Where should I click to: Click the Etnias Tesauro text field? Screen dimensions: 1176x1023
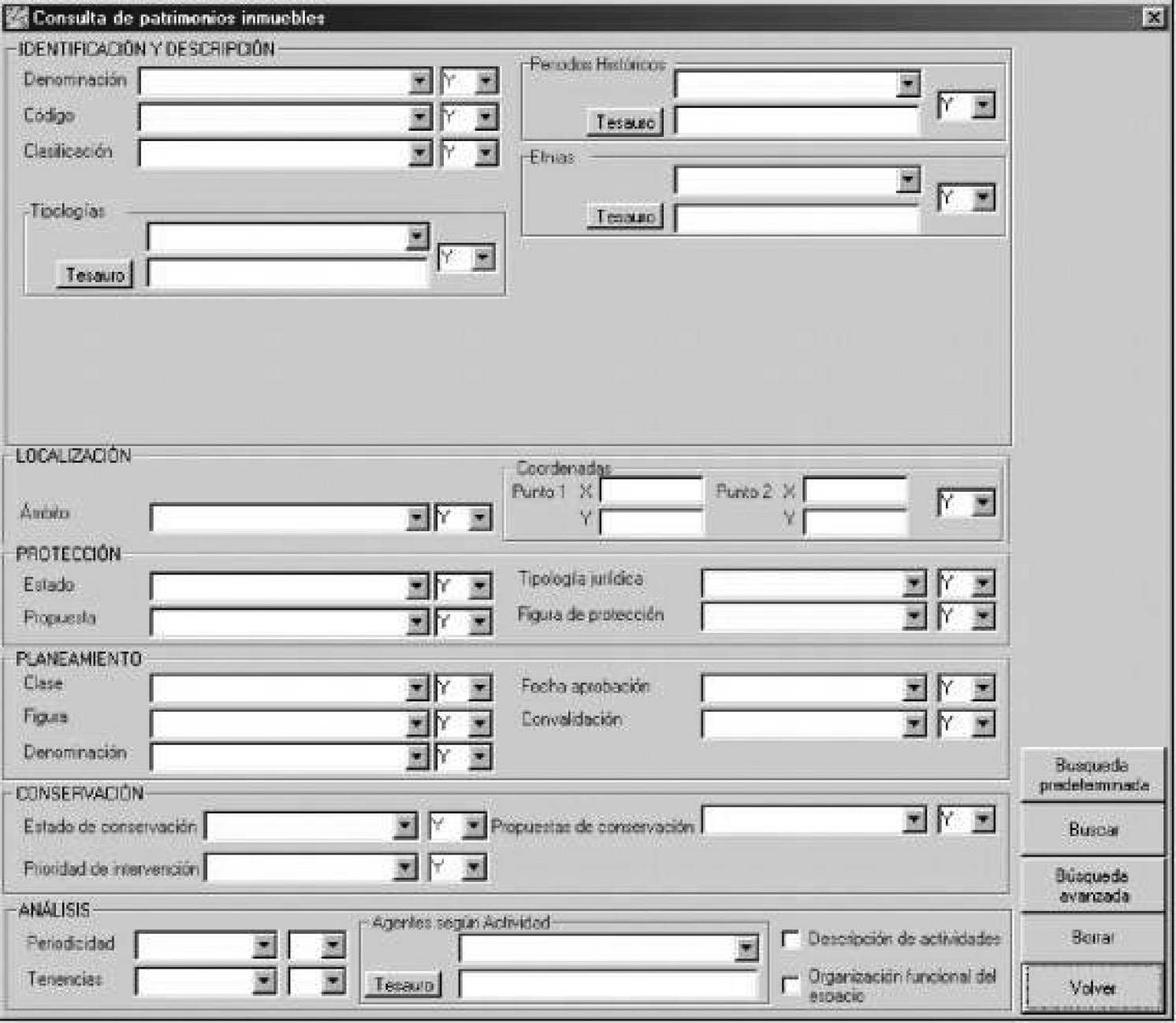[798, 217]
